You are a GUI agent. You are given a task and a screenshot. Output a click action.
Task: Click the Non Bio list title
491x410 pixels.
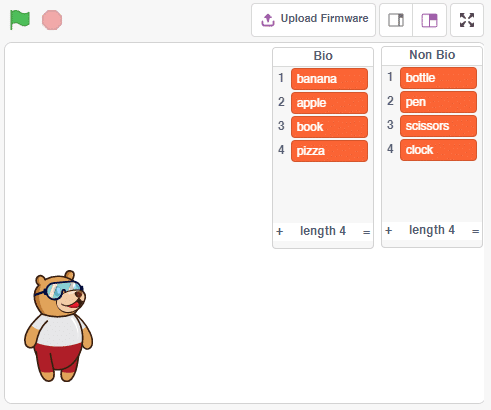click(x=432, y=55)
